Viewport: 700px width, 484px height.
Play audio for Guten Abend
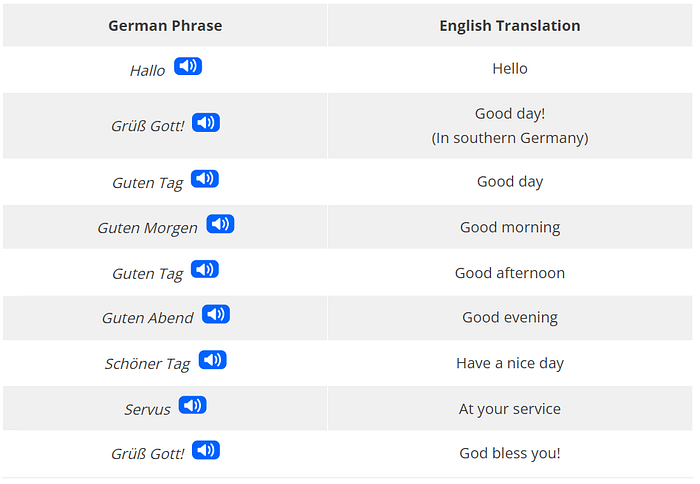click(216, 315)
